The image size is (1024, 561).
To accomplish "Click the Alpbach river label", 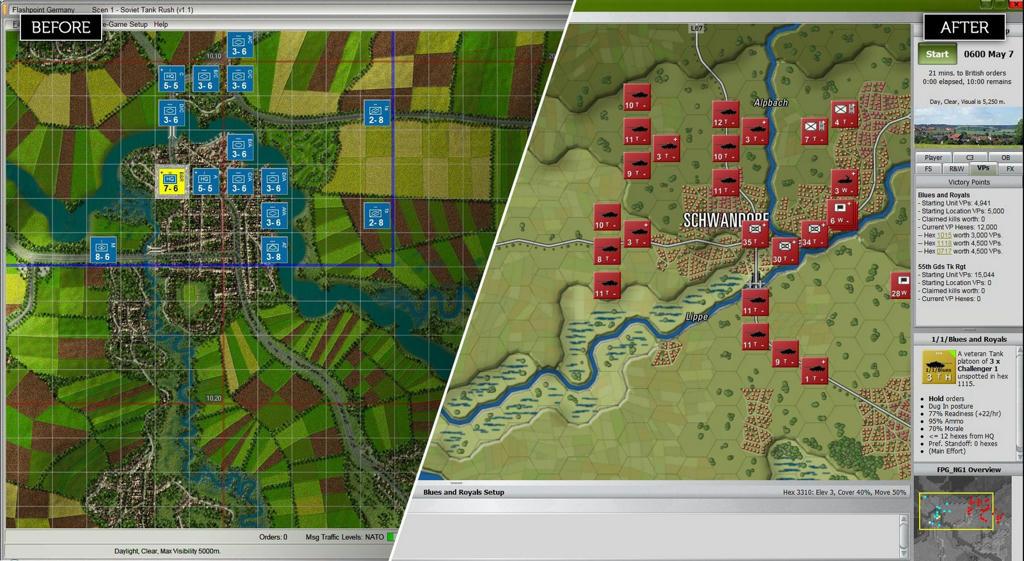I will click(x=771, y=103).
